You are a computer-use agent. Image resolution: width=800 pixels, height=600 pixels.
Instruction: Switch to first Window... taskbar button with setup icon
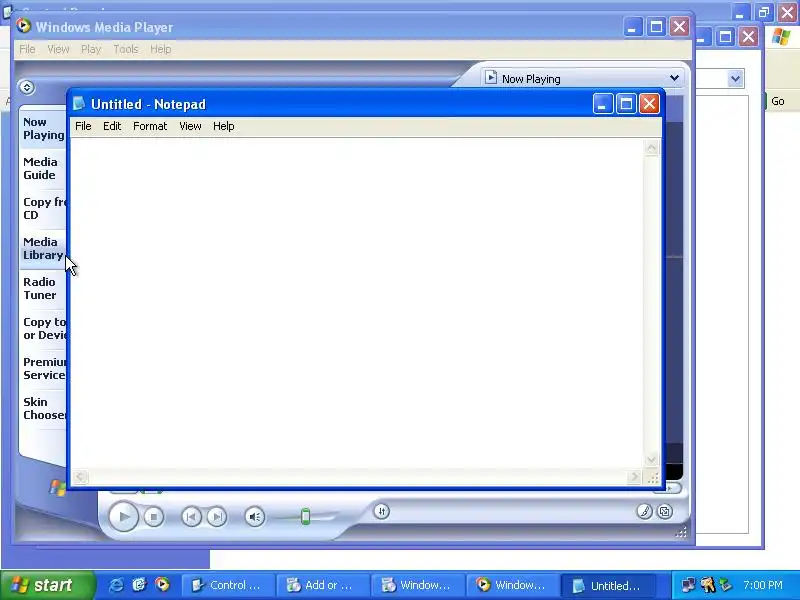[x=417, y=585]
